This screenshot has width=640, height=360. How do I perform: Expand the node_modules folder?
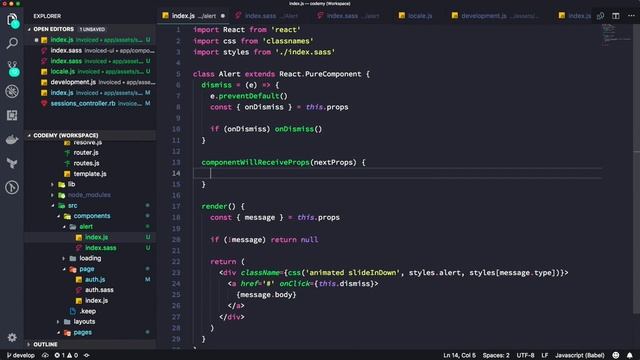tap(90, 195)
